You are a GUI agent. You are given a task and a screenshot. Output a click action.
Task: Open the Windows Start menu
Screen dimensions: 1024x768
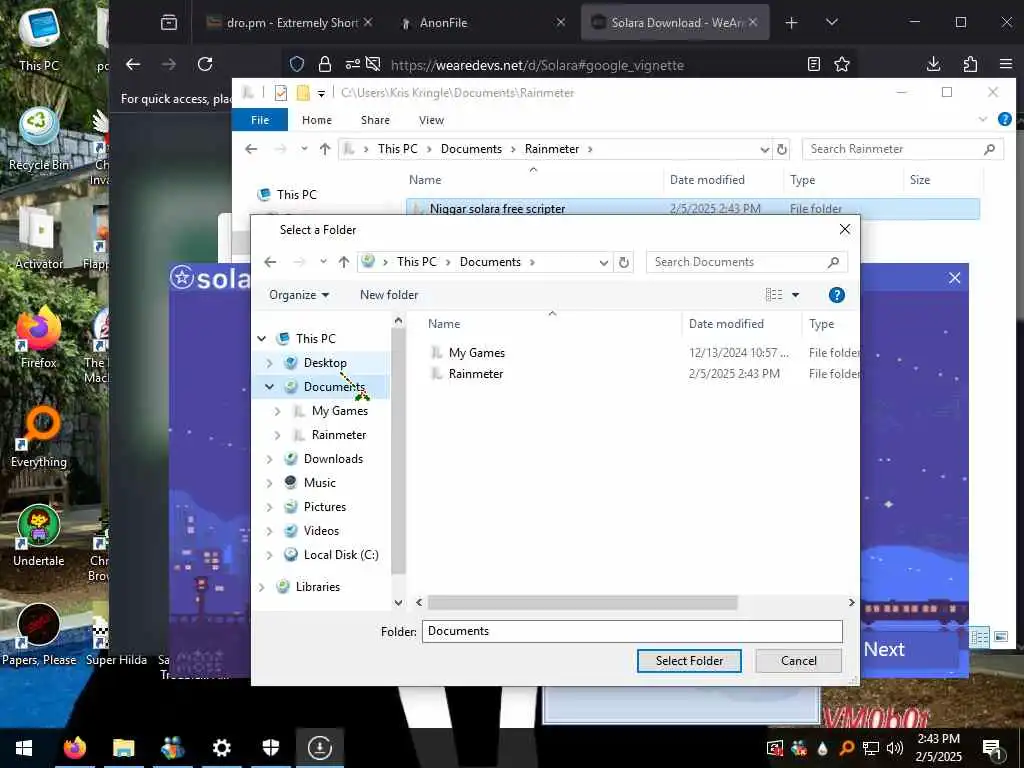[24, 748]
